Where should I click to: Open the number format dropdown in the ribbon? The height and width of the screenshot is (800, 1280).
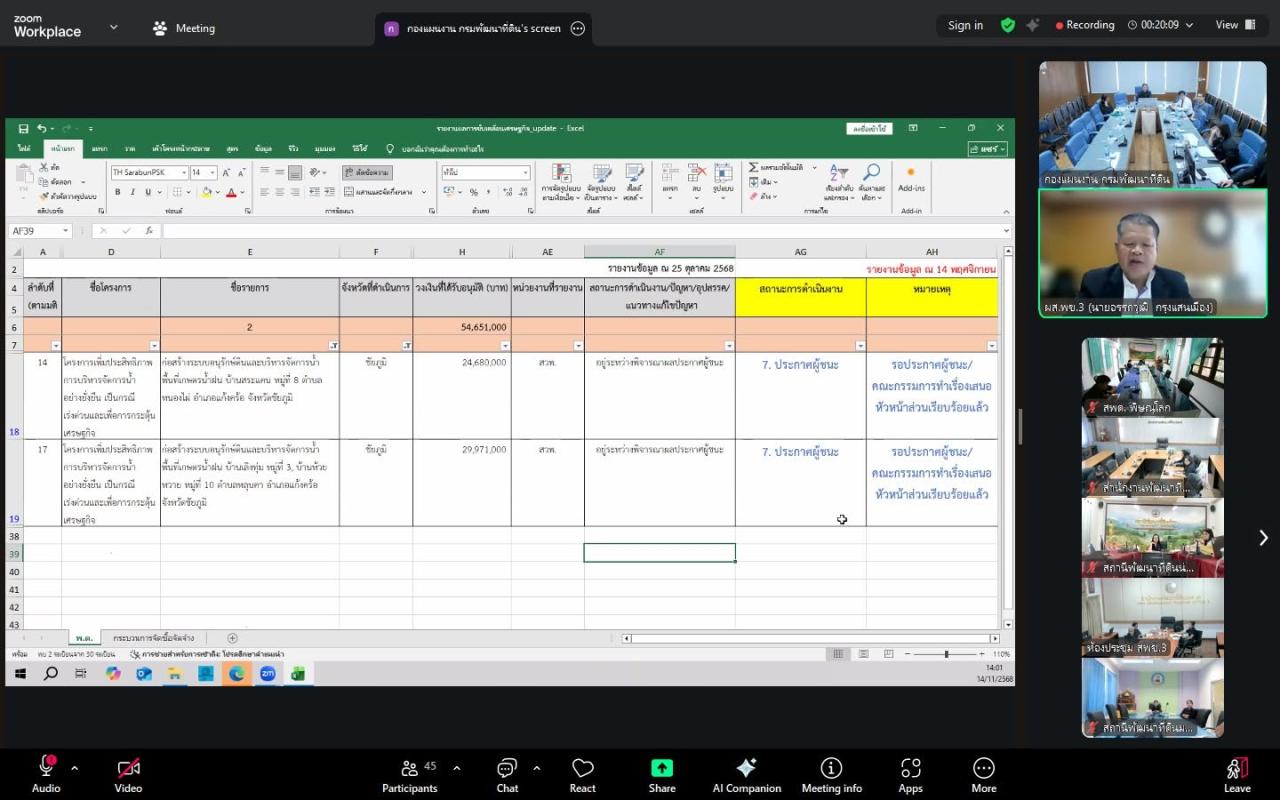point(525,172)
